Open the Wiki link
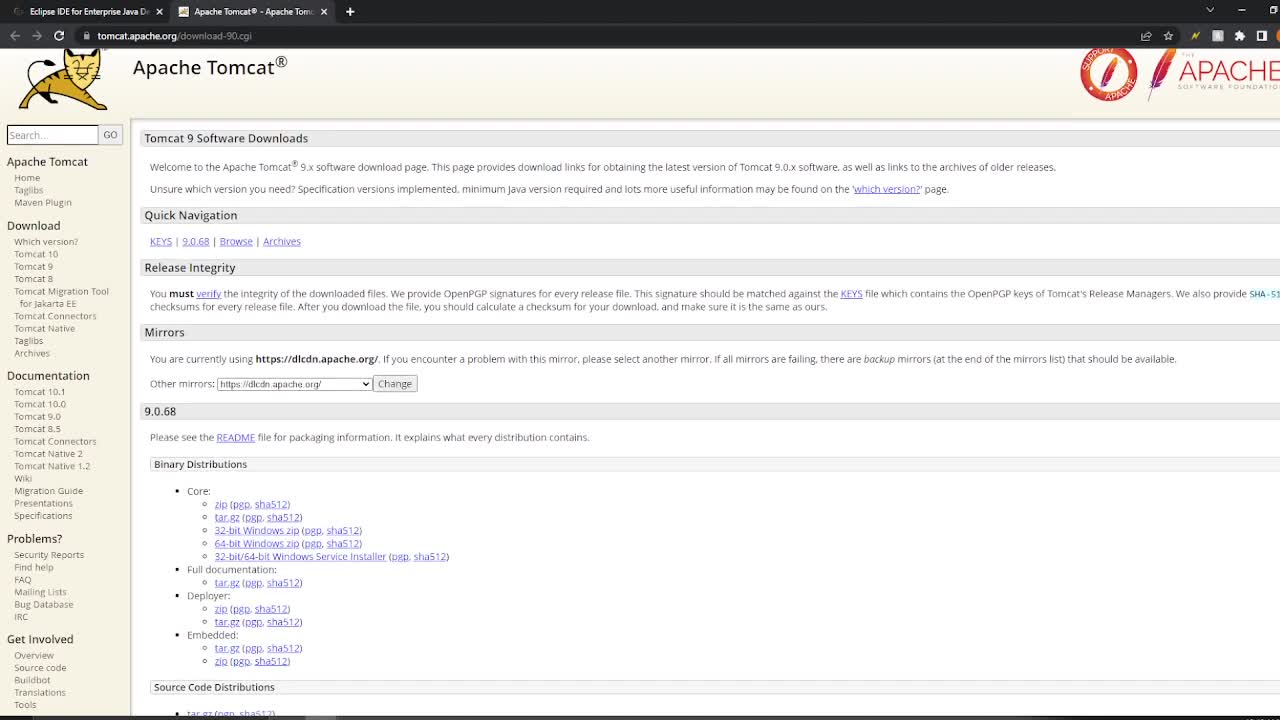Screen dimensions: 1280x720 pos(23,479)
